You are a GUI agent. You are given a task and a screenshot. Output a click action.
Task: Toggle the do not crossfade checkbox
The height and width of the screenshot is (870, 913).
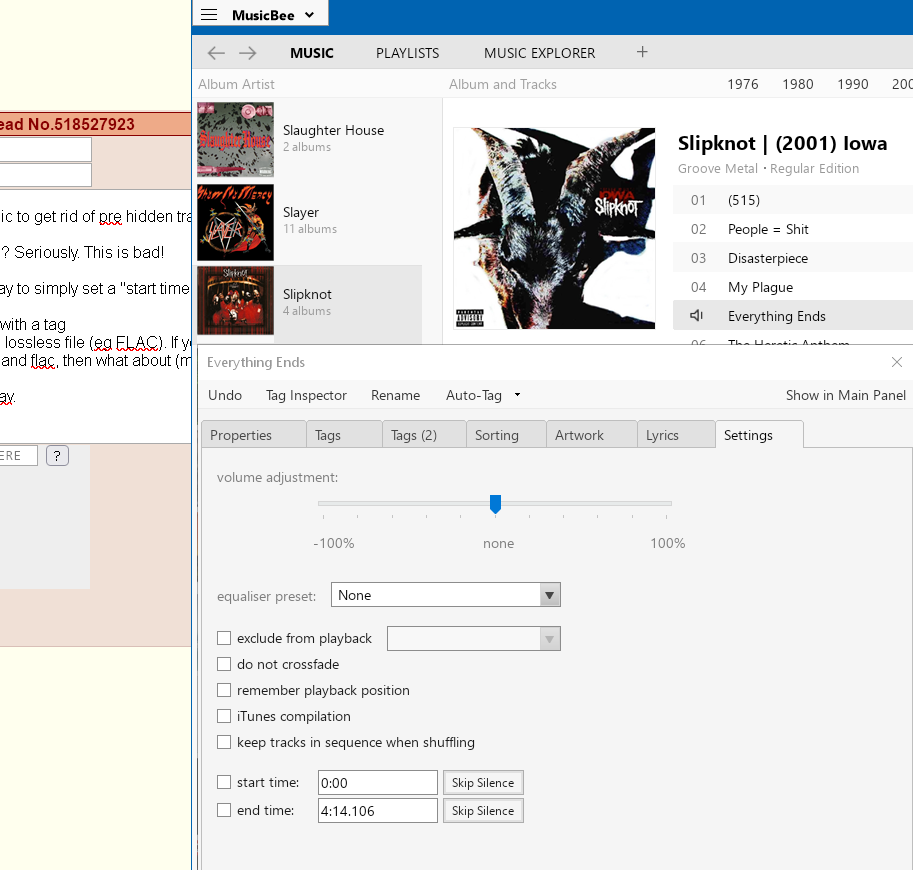[224, 664]
